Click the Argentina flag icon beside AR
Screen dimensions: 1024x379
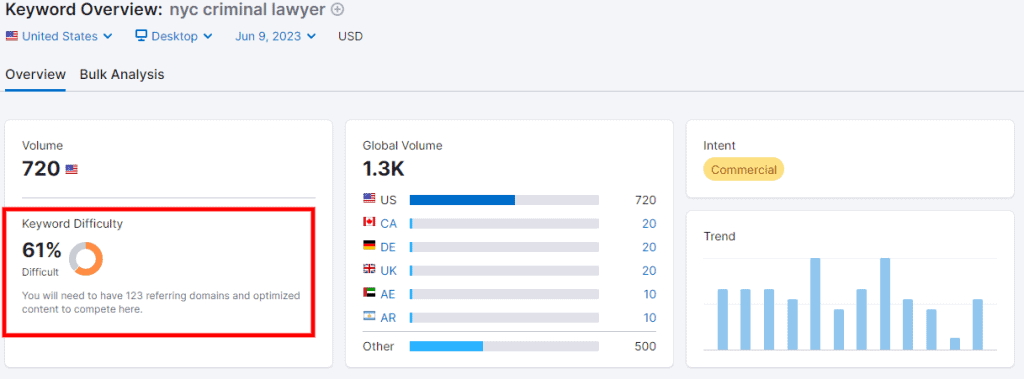click(369, 317)
